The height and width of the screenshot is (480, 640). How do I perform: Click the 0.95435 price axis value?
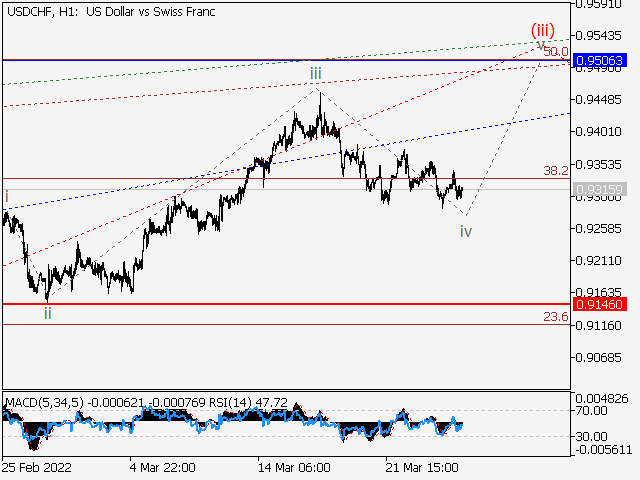coord(598,36)
